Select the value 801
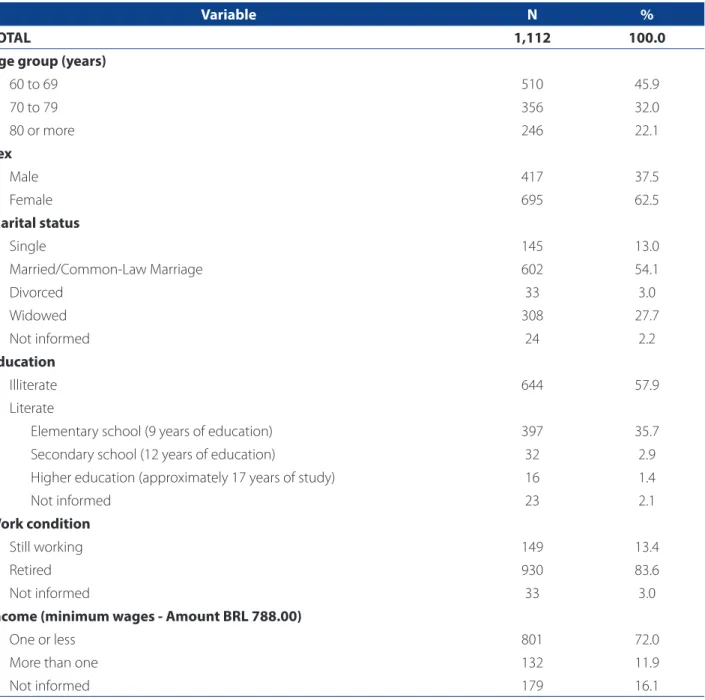705x700 pixels. (532, 639)
